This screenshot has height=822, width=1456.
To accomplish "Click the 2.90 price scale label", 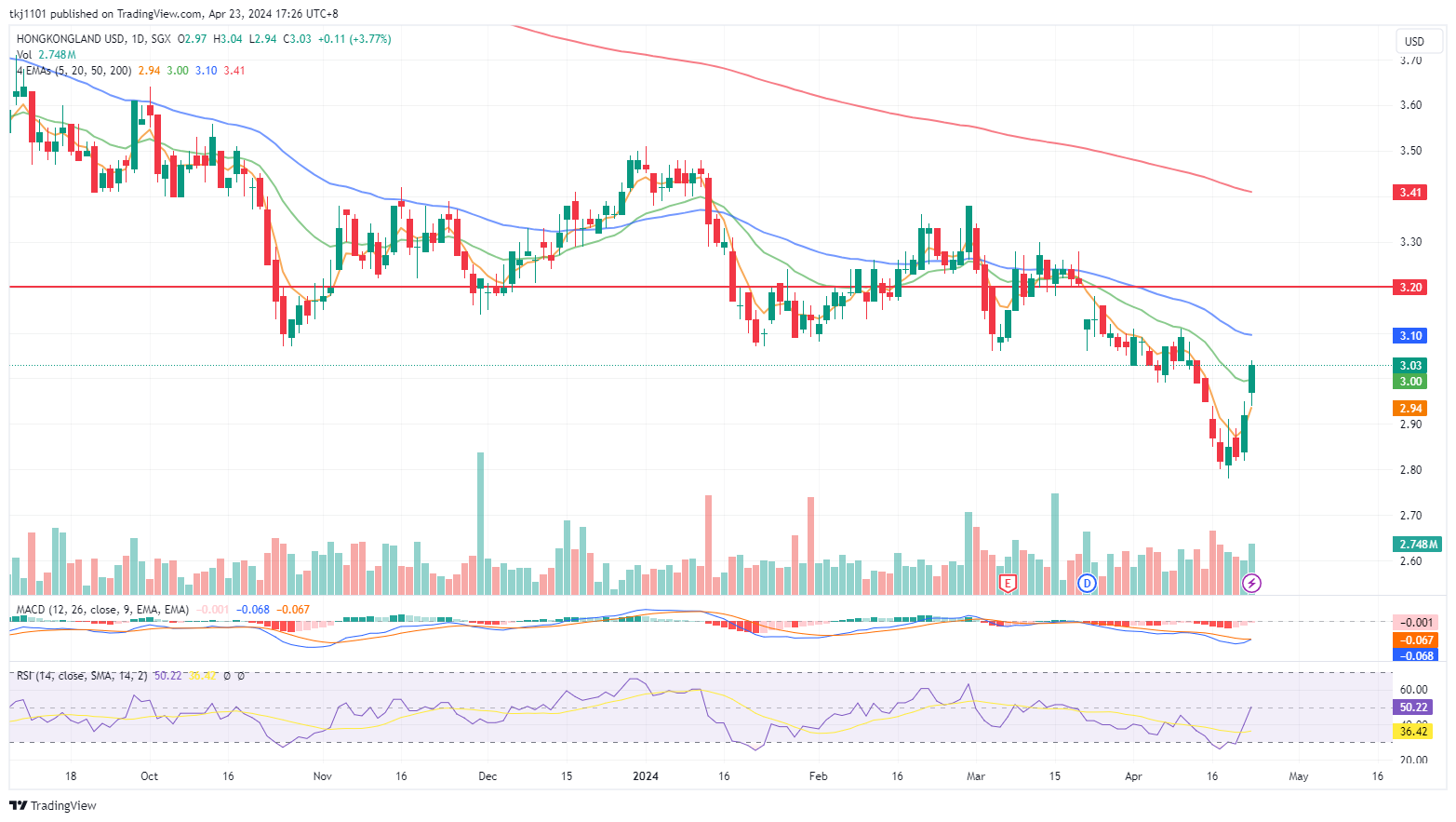I will coord(1410,424).
